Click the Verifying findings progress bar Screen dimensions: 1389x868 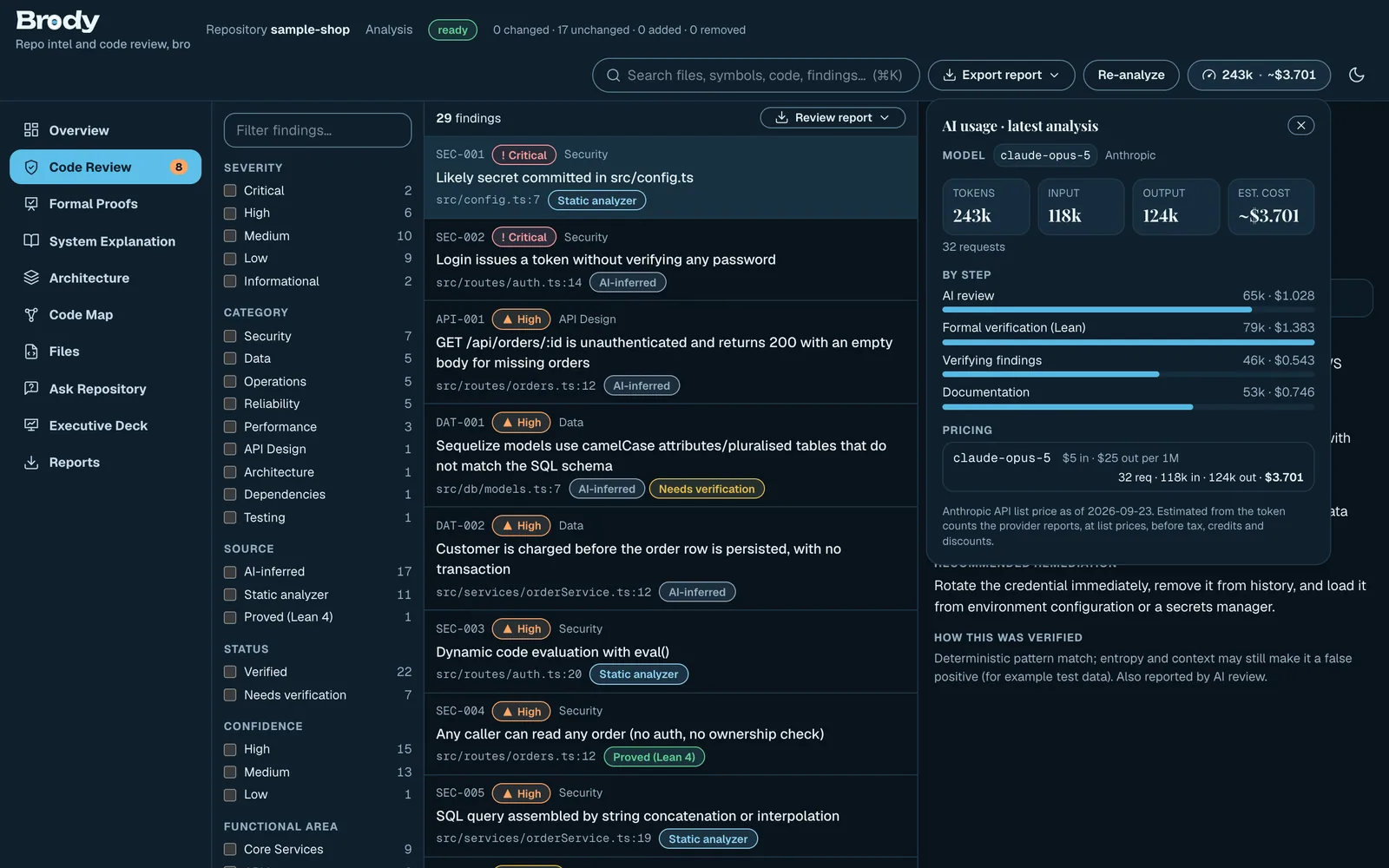coord(1129,374)
